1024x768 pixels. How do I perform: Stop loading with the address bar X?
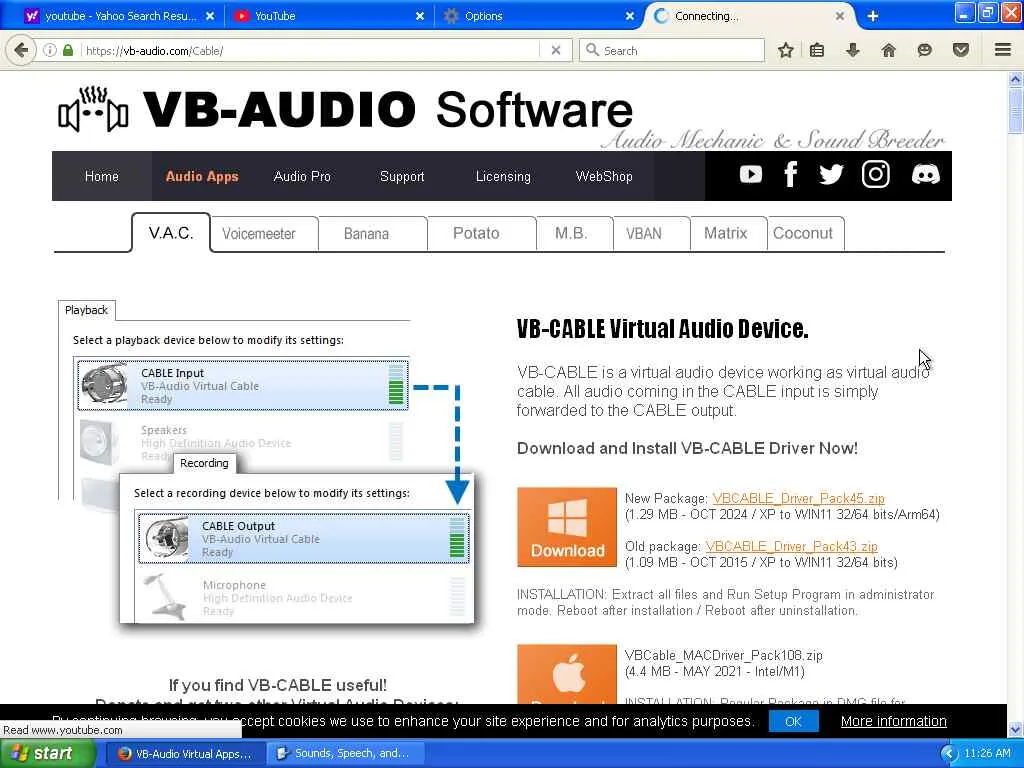[x=556, y=50]
